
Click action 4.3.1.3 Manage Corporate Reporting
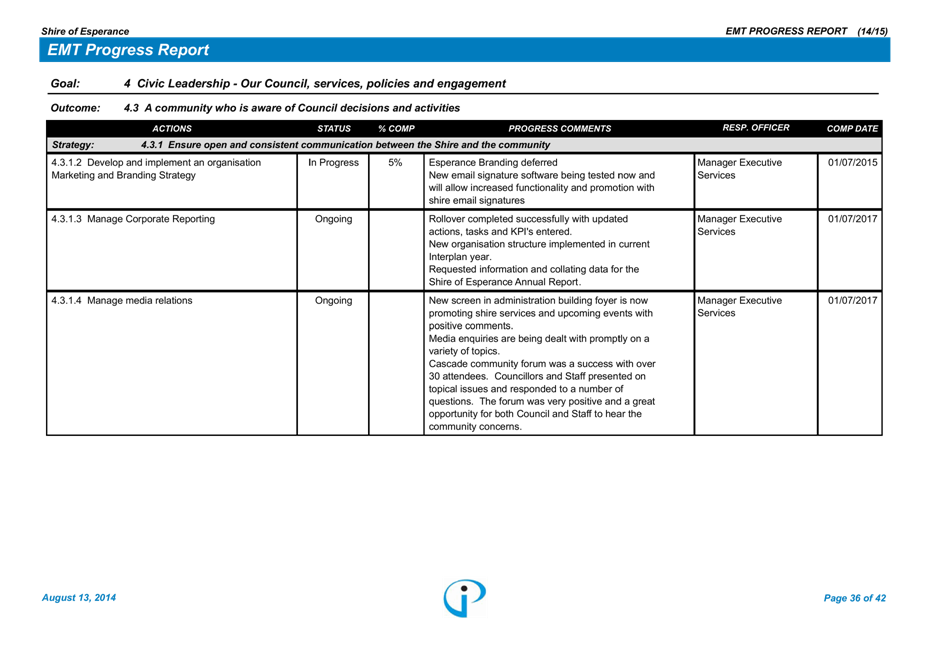point(133,219)
